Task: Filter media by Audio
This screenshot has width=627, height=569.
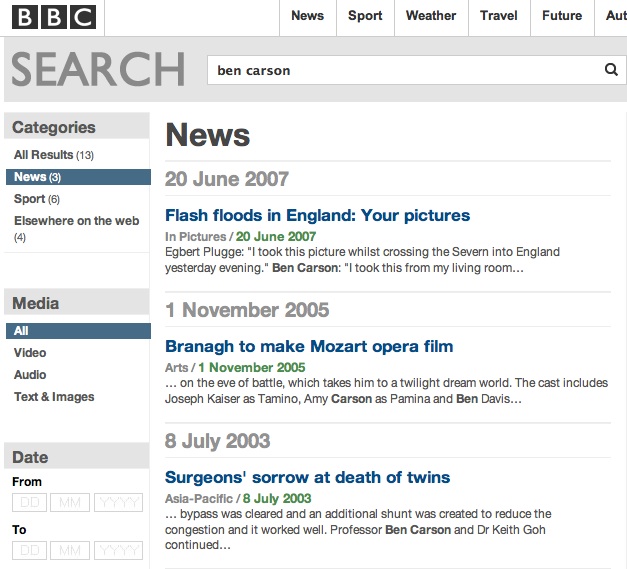Action: coord(30,375)
